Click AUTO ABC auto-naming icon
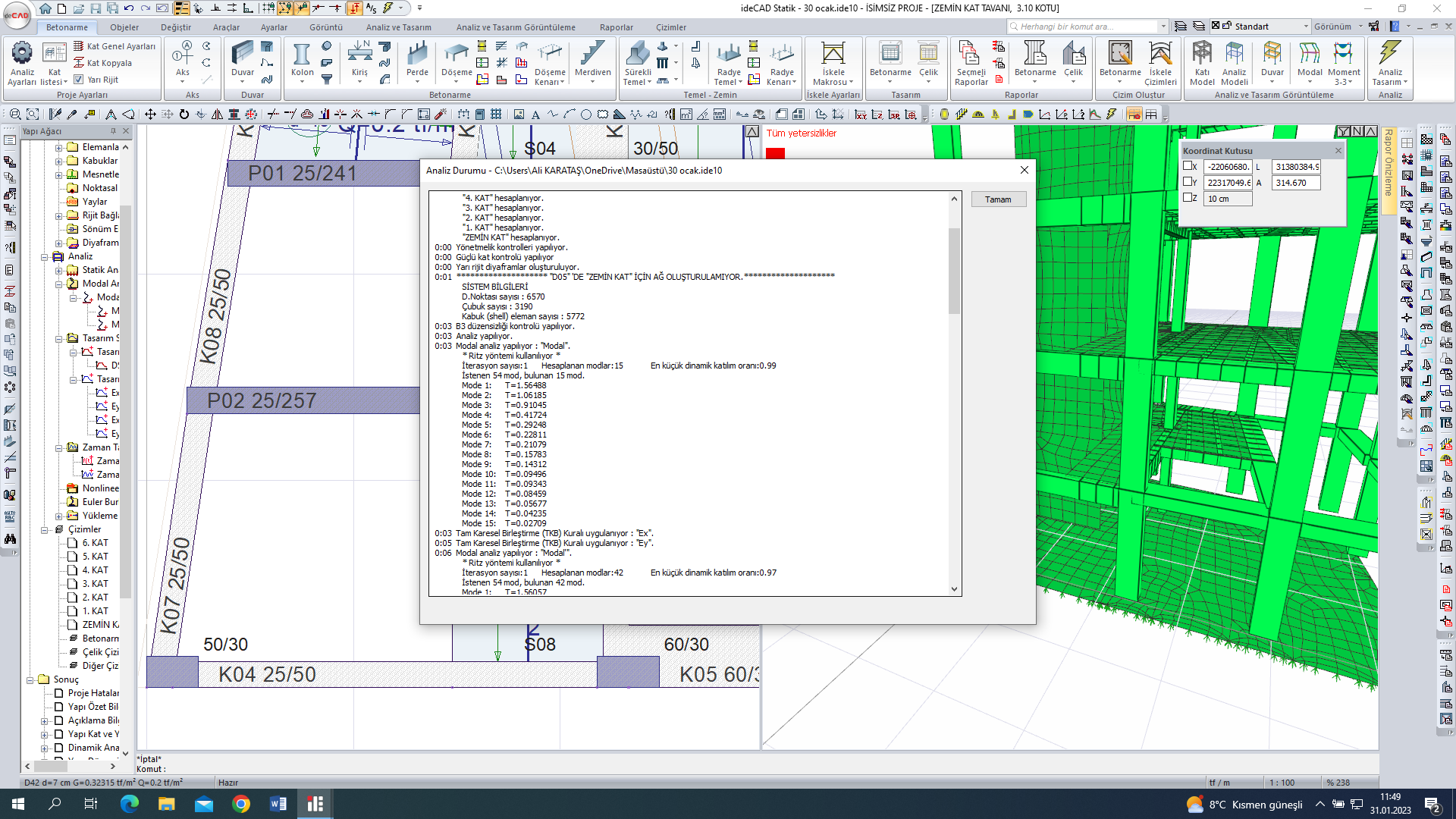Viewport: 1456px width, 819px height. pyautogui.click(x=10, y=516)
